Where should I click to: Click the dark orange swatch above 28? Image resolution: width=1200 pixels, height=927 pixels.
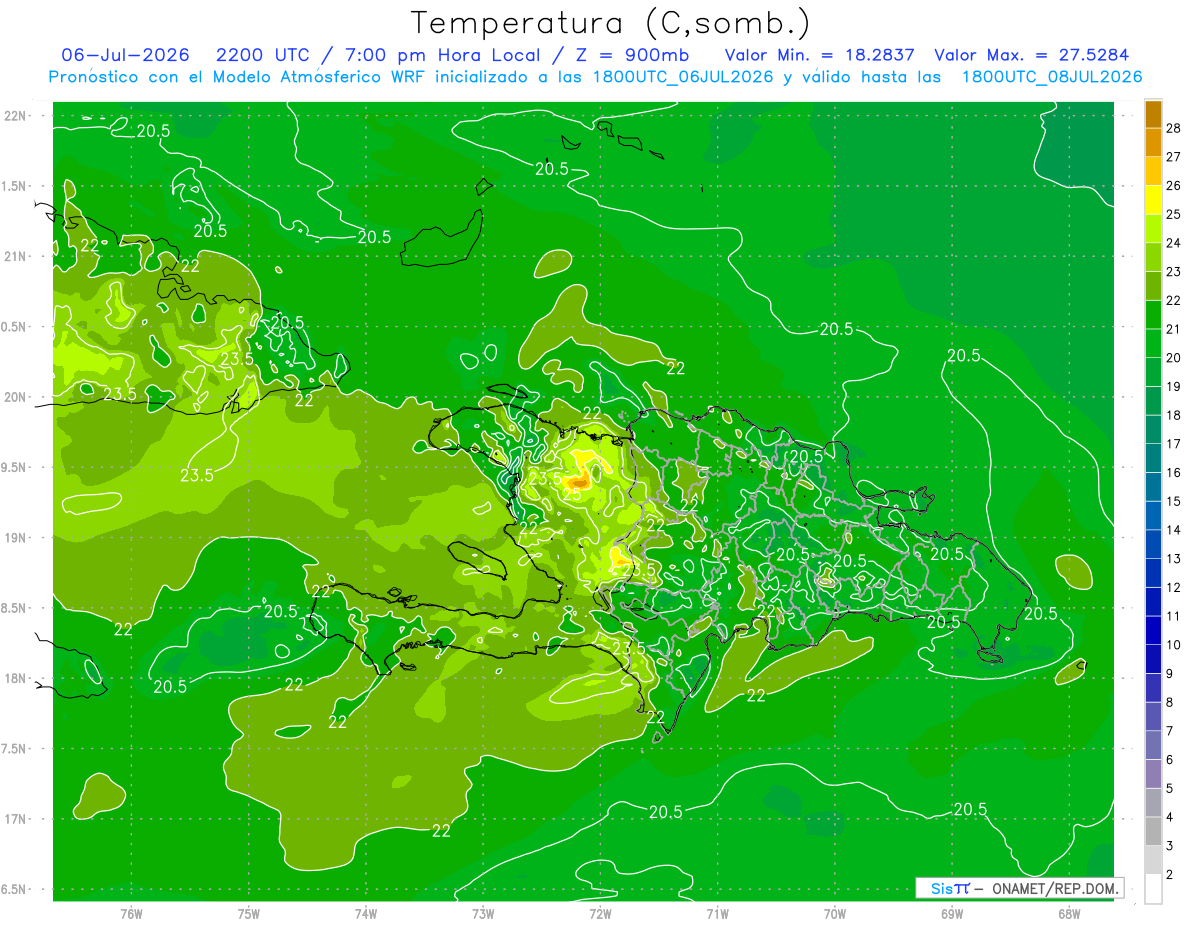click(x=1153, y=114)
